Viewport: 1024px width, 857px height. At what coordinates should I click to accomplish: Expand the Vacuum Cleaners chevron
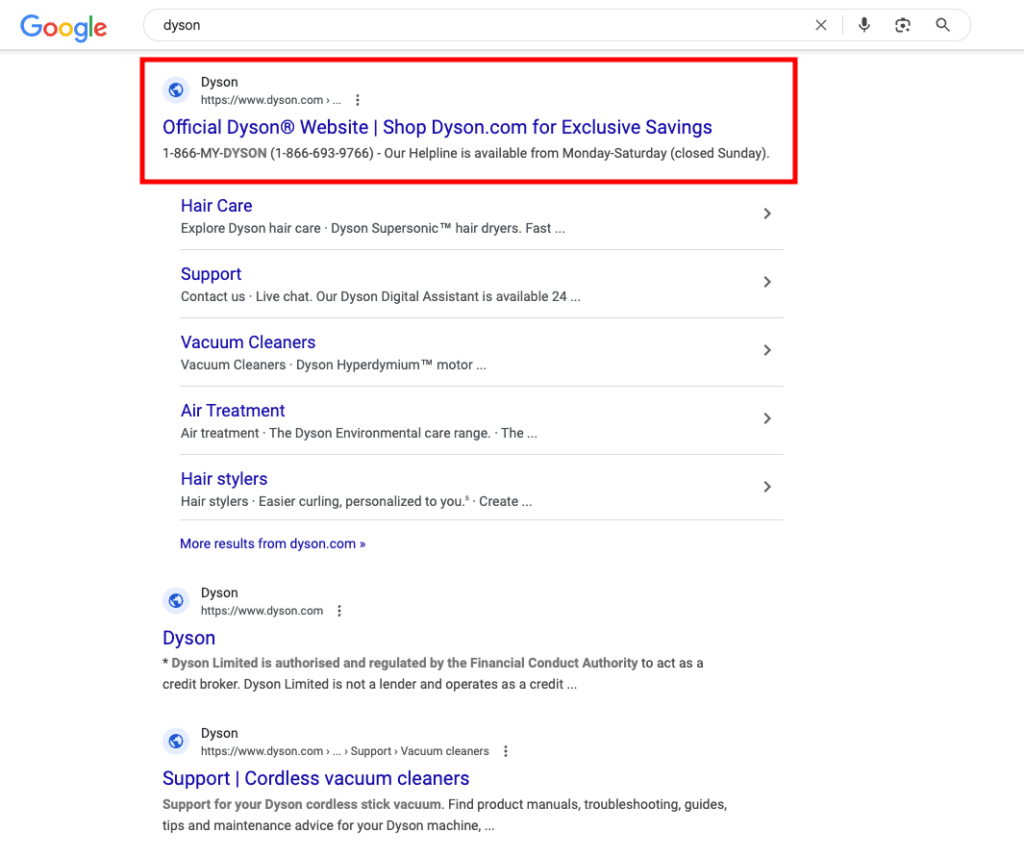tap(767, 350)
